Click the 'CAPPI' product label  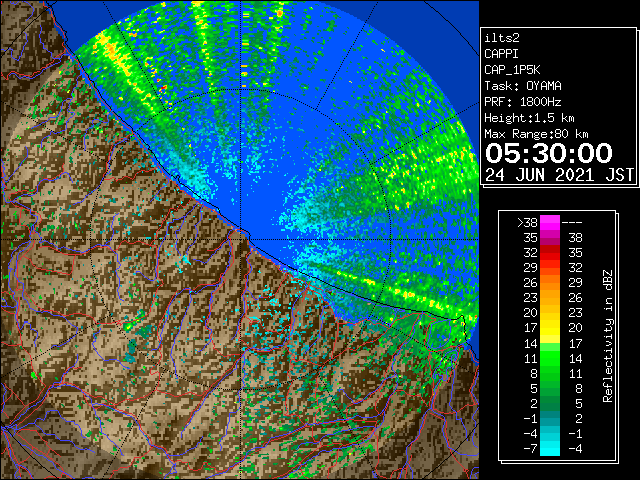[501, 54]
